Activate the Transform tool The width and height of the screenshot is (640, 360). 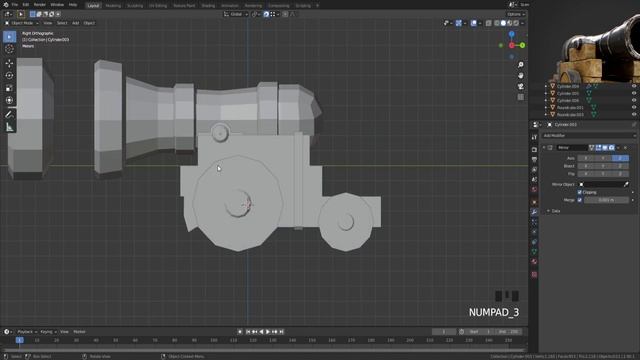click(x=9, y=100)
